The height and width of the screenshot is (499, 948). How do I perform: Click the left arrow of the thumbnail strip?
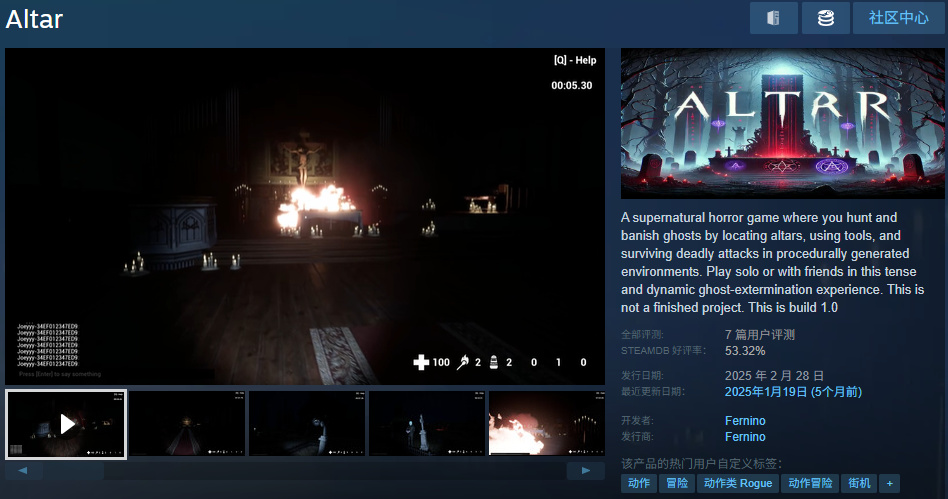[x=23, y=471]
